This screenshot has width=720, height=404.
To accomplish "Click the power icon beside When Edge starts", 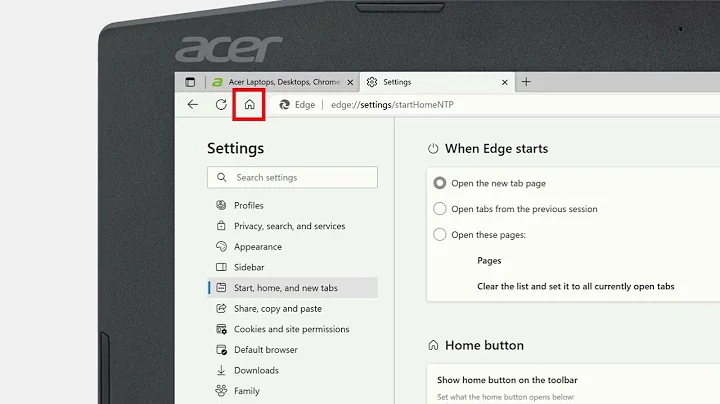I will point(433,148).
